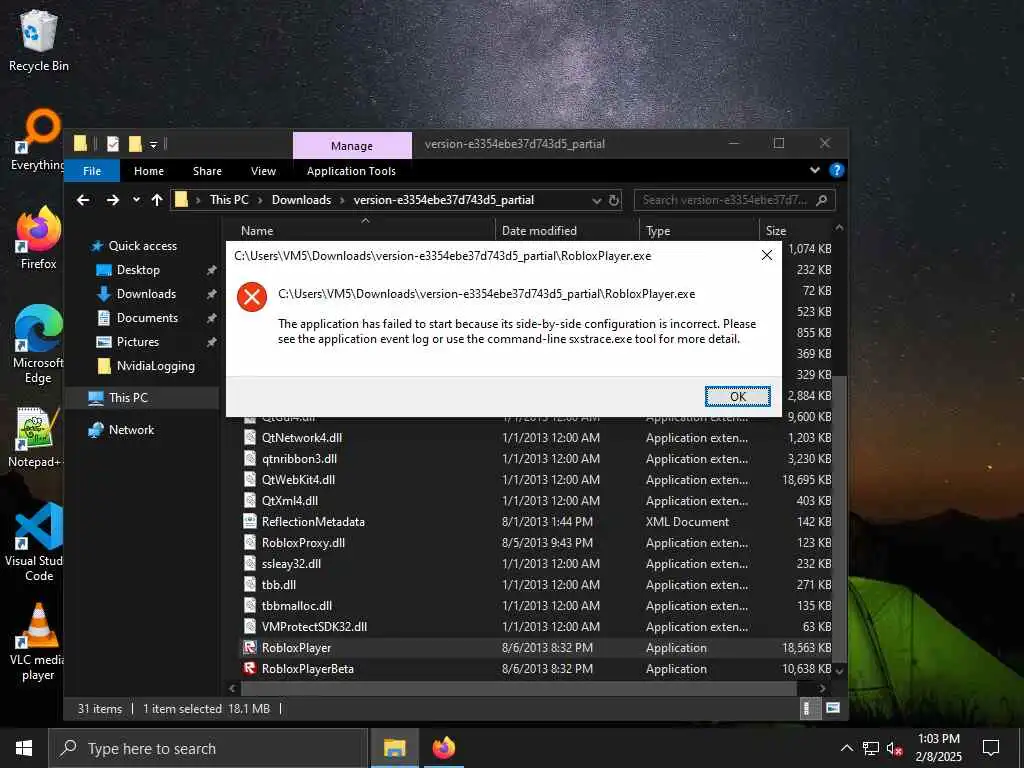Viewport: 1024px width, 768px height.
Task: Open Microsoft Edge desktop shortcut
Action: 39,345
